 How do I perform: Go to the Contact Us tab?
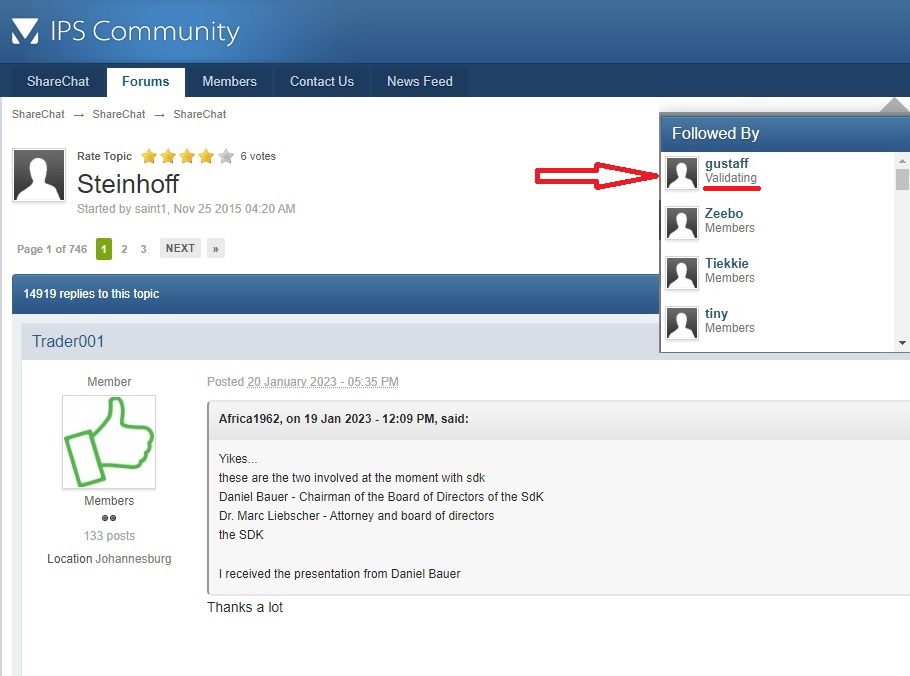[x=322, y=82]
